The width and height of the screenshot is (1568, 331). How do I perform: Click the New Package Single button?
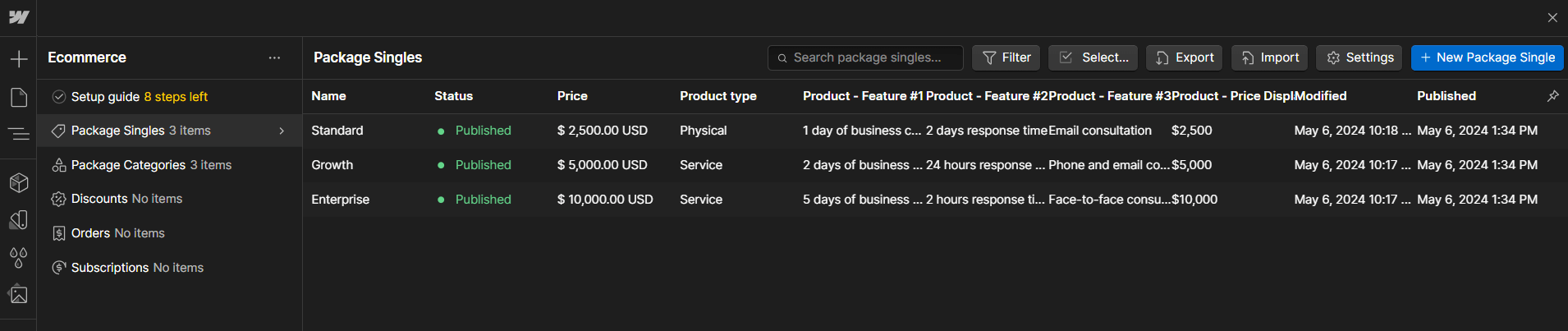pyautogui.click(x=1487, y=57)
